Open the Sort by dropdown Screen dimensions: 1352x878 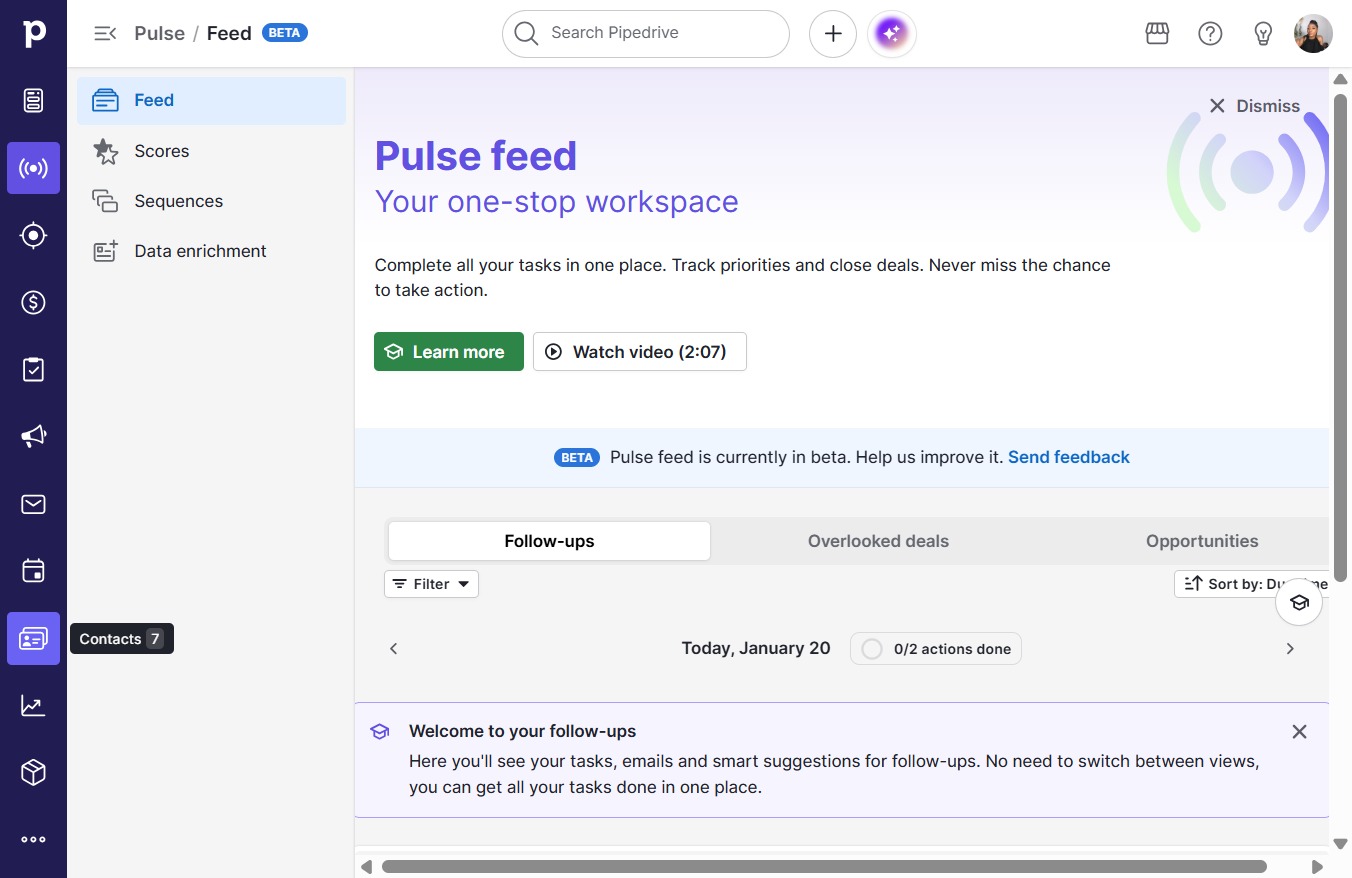point(1251,584)
